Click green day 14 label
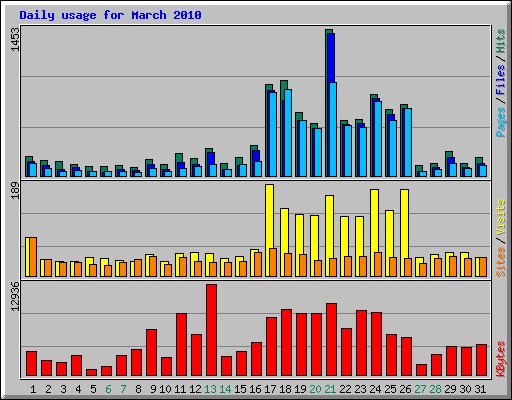512x400 pixels. point(225,389)
